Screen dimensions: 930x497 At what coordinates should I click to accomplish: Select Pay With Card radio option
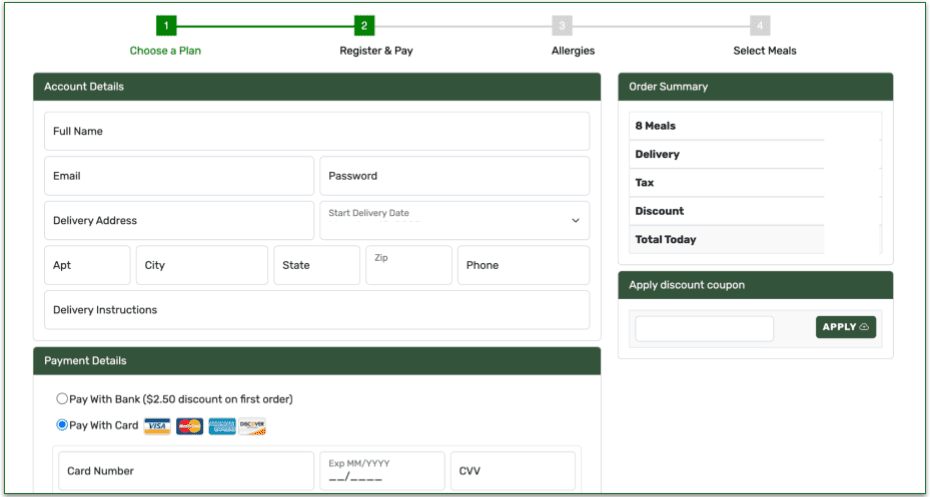pos(62,425)
